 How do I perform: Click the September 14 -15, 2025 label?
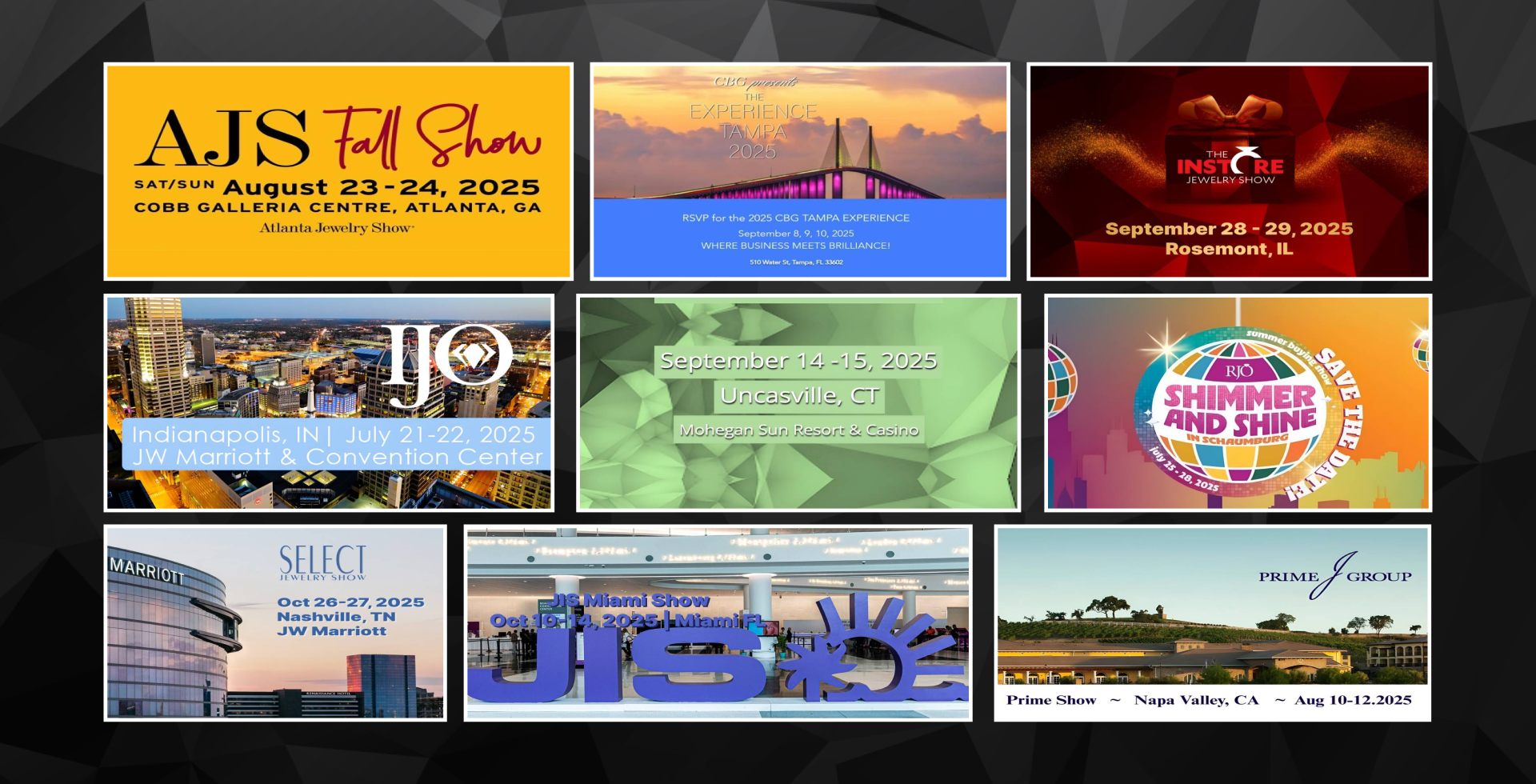(798, 361)
